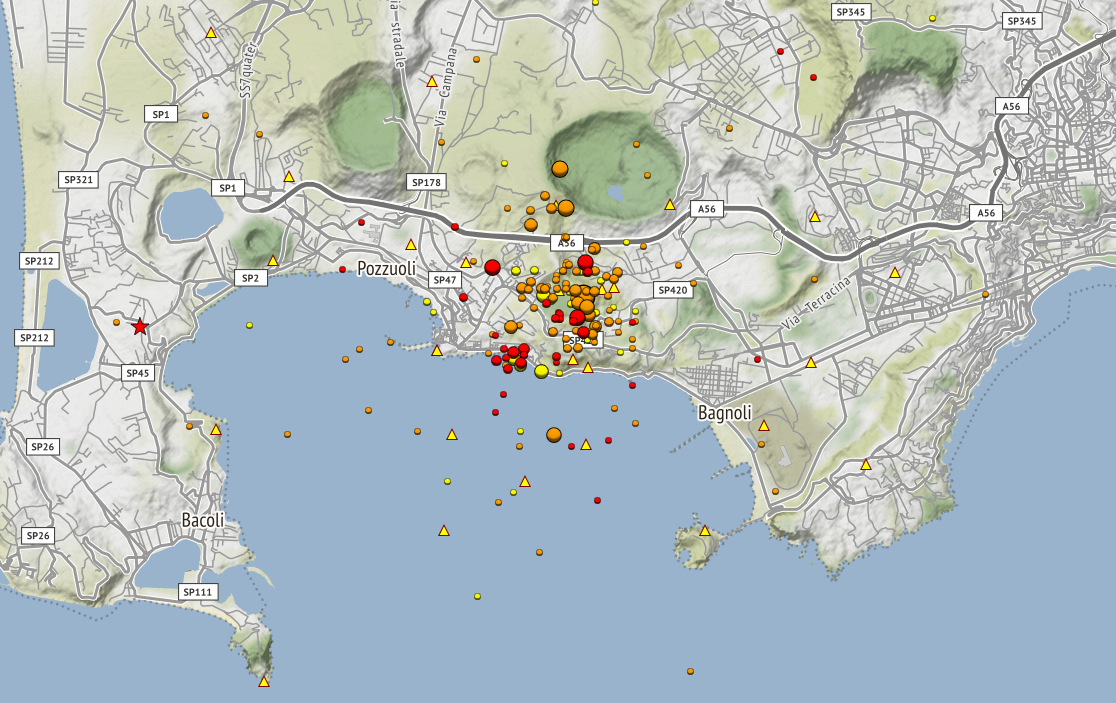This screenshot has width=1116, height=703.
Task: Select the lone orange dot at the bottom of the sea
Action: [x=690, y=671]
